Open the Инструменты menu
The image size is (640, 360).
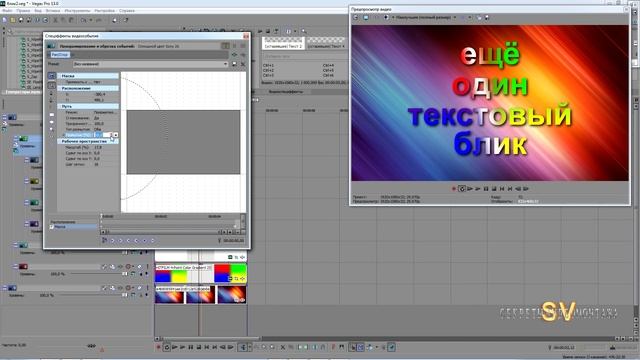77,11
